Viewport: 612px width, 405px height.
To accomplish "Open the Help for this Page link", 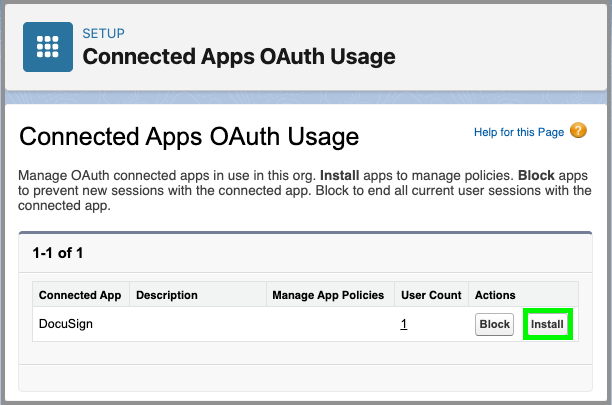I will 519,132.
